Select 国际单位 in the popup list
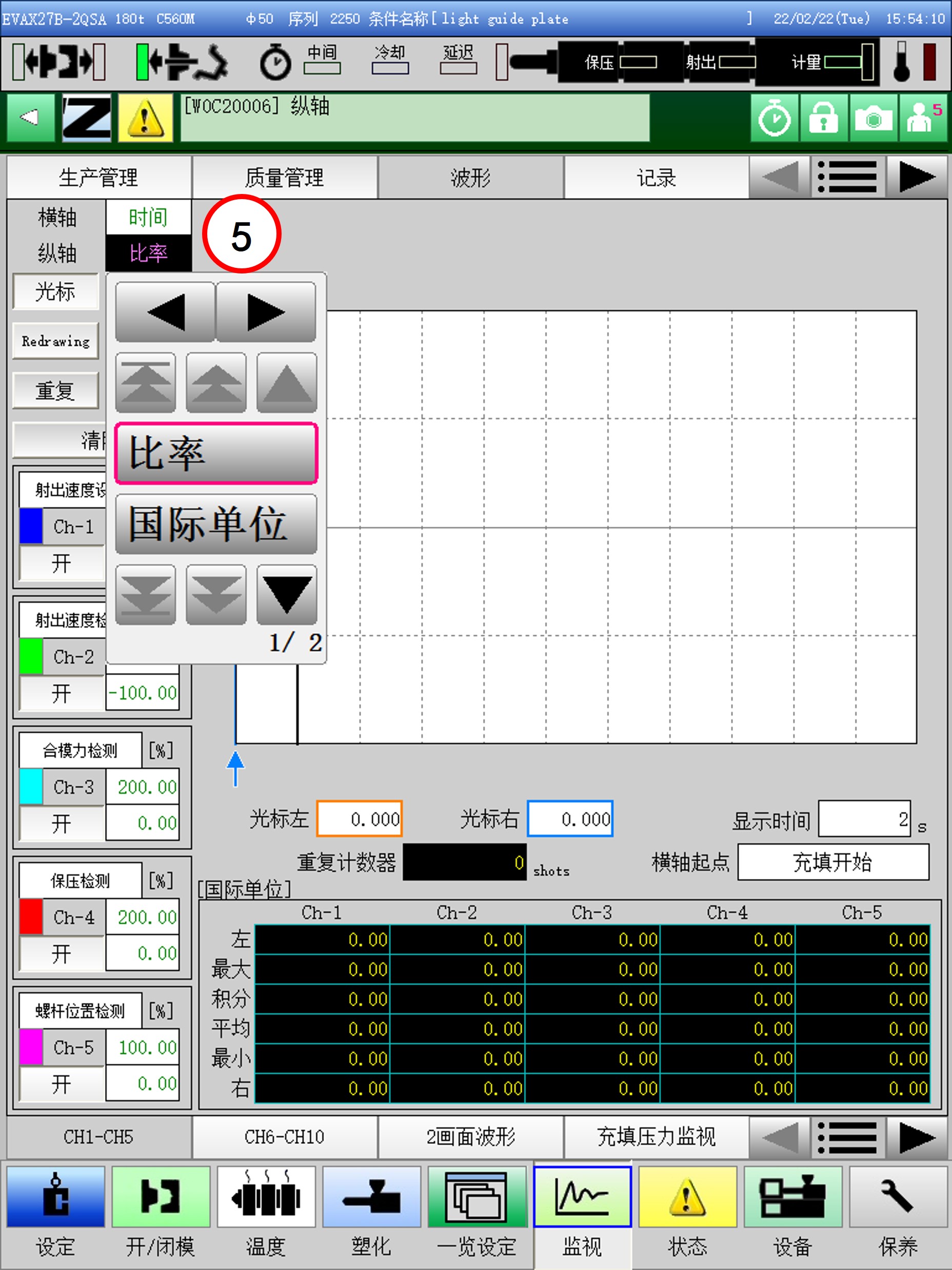The image size is (952, 1270). point(216,524)
